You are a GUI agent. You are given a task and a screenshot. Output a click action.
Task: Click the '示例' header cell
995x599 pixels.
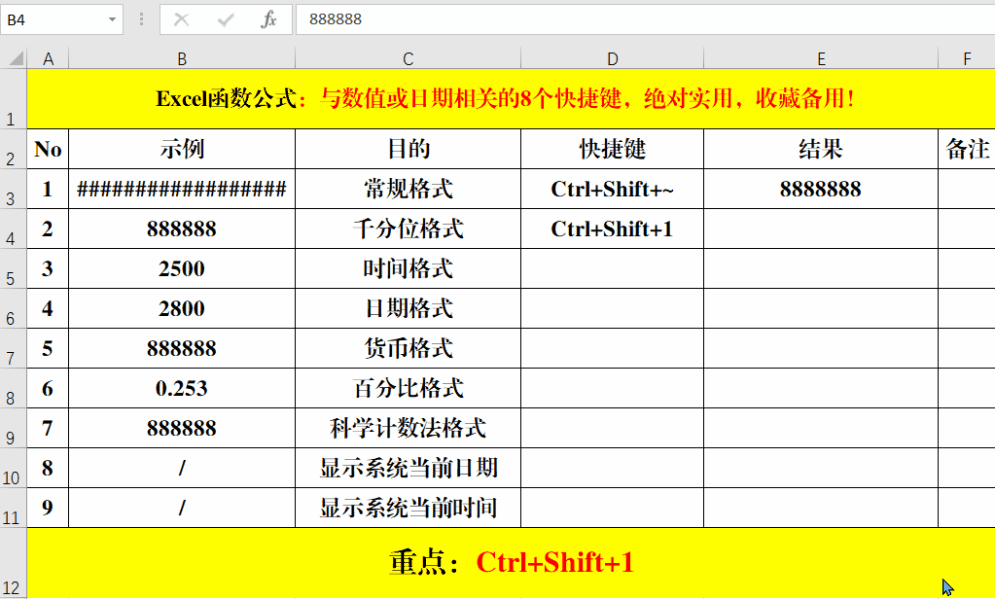[181, 149]
